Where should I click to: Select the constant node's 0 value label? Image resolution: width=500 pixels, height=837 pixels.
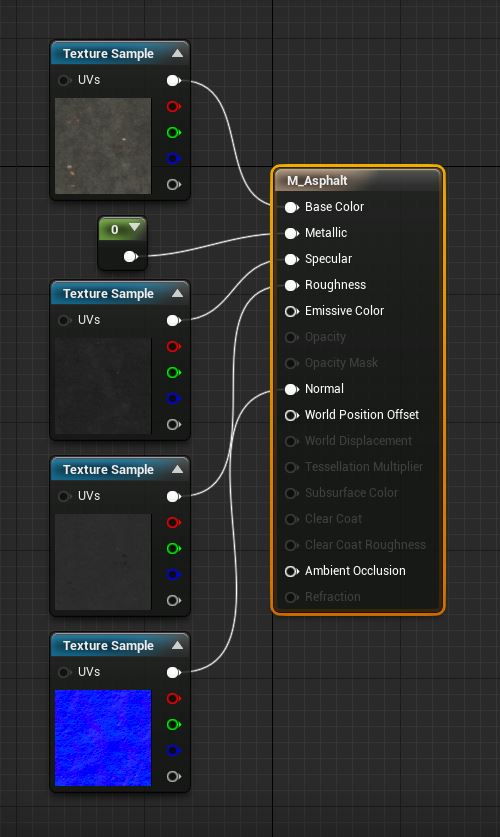point(114,230)
